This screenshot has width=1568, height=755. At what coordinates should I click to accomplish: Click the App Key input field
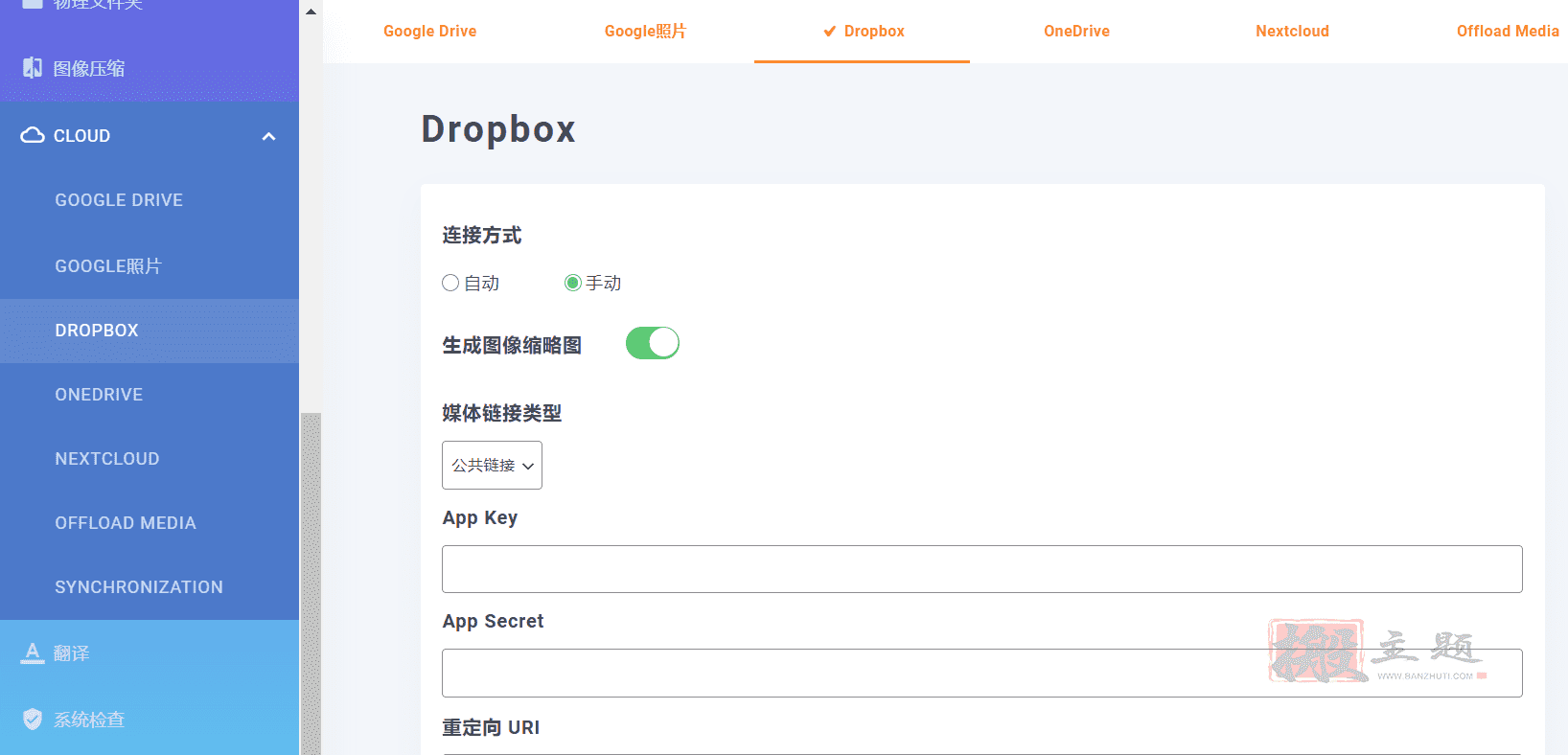pyautogui.click(x=982, y=569)
